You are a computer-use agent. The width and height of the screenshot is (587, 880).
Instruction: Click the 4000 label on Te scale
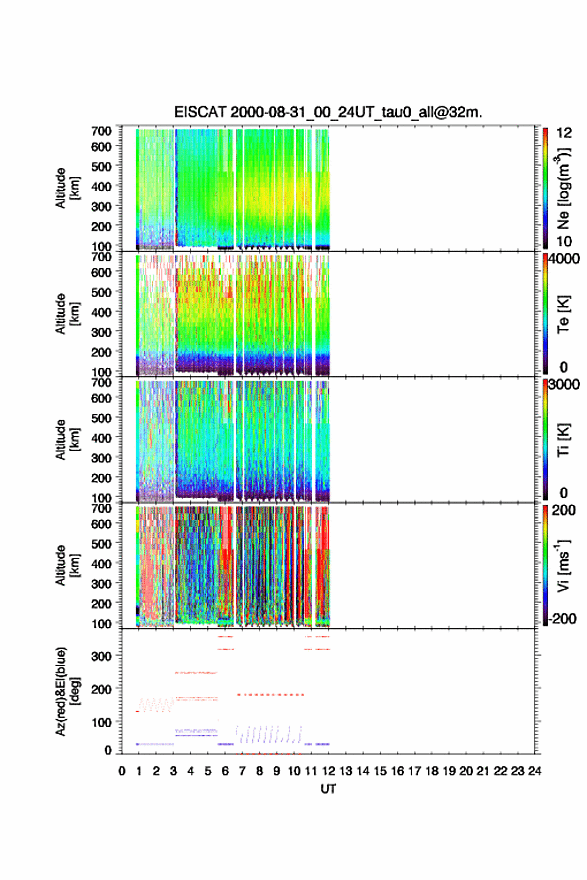click(x=564, y=259)
